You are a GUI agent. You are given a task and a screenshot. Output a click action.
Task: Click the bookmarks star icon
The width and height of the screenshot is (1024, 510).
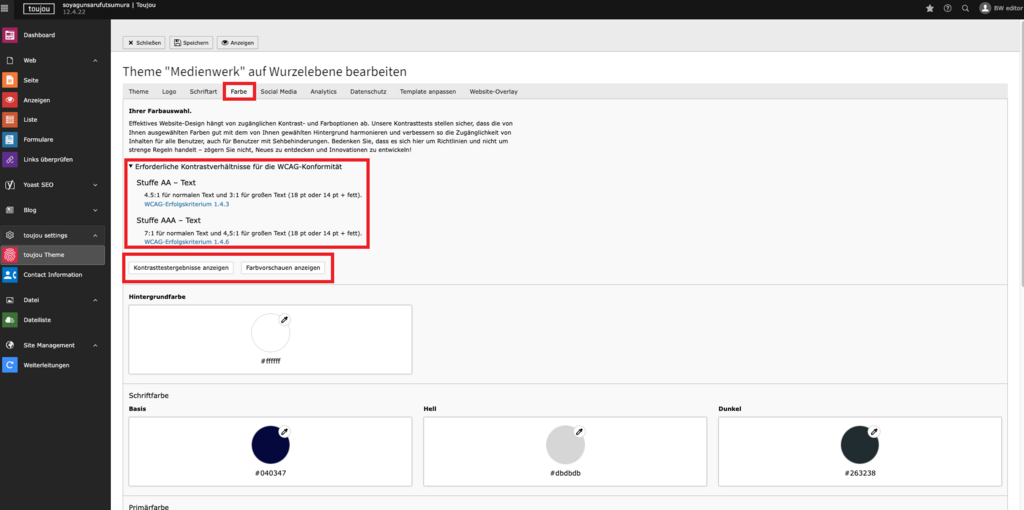930,8
